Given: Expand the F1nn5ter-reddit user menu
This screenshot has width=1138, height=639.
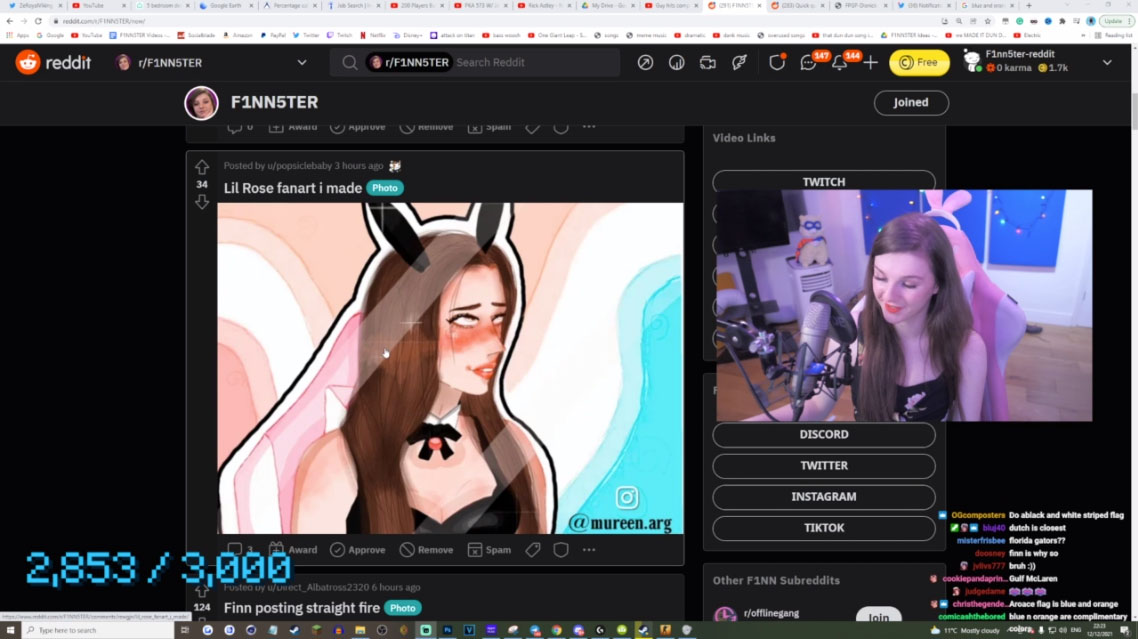Looking at the screenshot, I should click(x=1108, y=62).
